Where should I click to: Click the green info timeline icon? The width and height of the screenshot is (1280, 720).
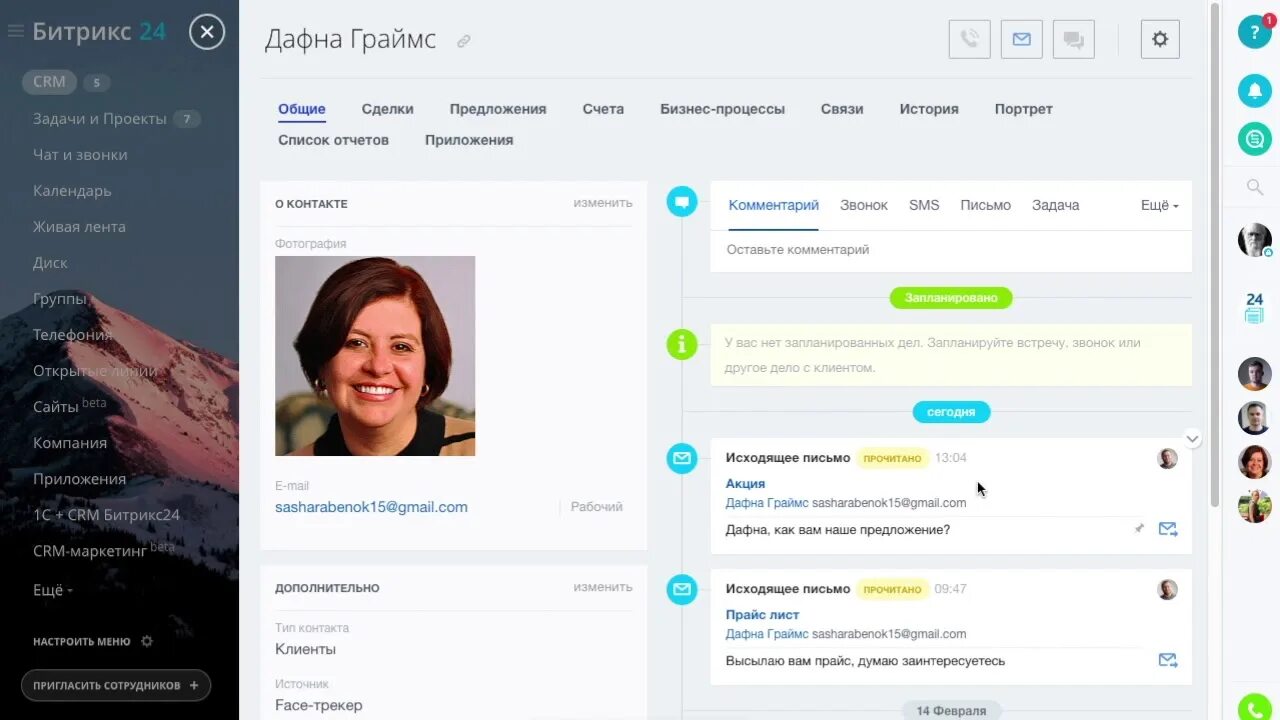(682, 345)
